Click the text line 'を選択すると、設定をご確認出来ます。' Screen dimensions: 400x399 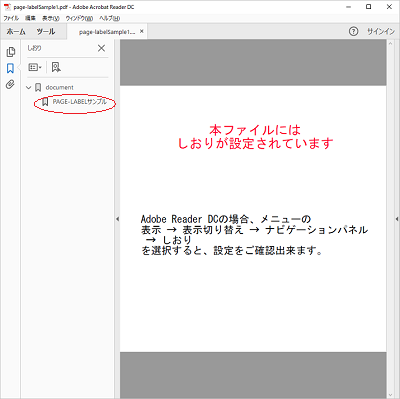point(232,251)
